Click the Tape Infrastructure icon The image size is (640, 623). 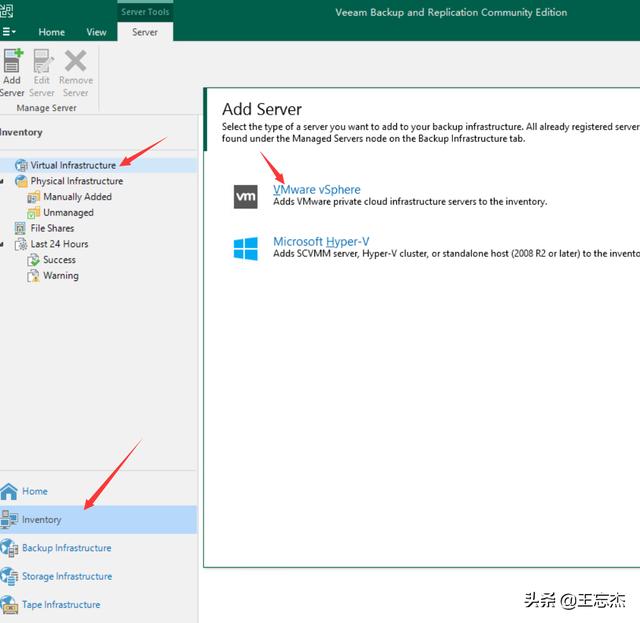[x=9, y=605]
